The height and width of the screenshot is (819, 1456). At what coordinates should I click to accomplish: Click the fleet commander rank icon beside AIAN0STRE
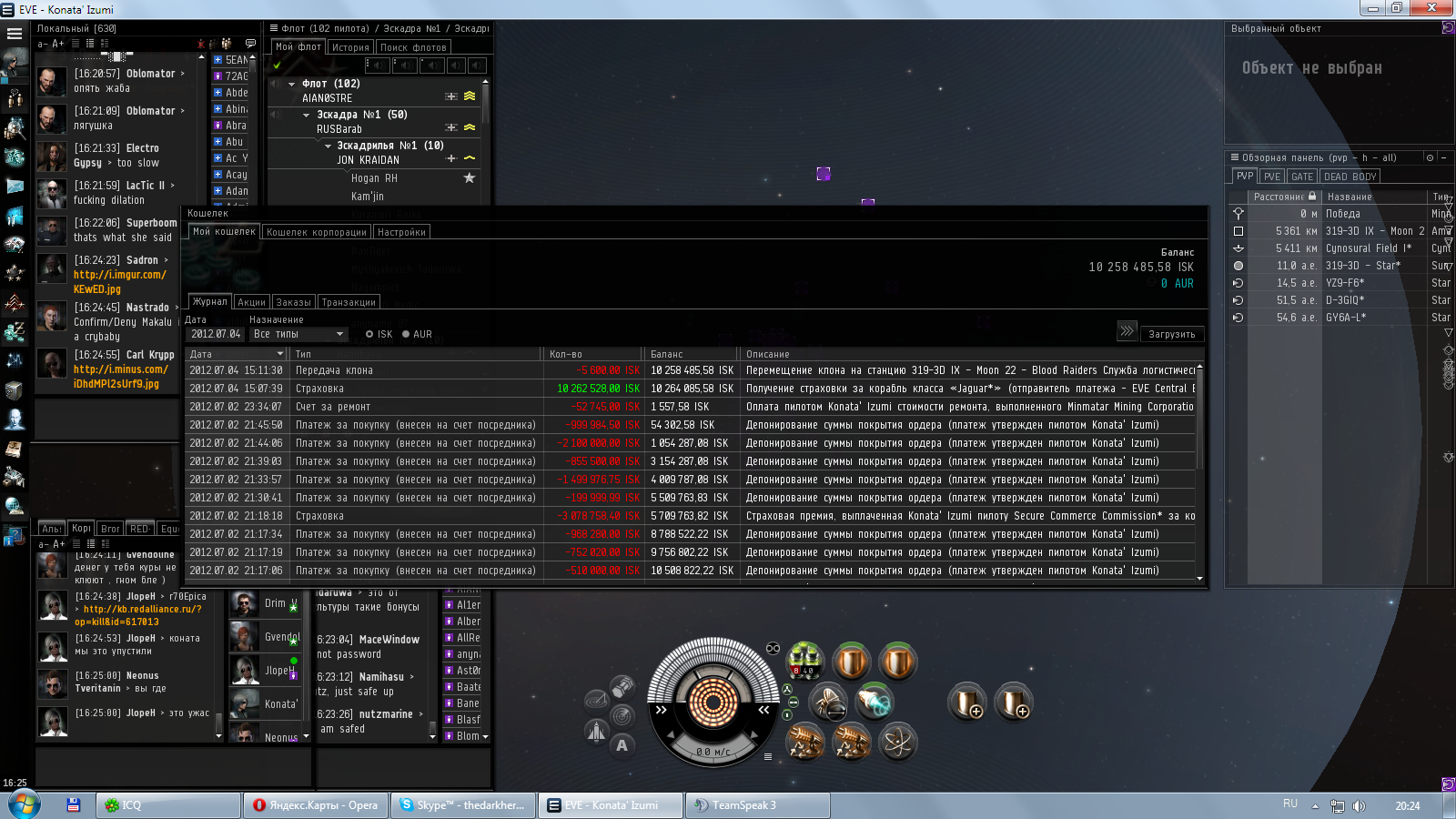click(x=470, y=96)
